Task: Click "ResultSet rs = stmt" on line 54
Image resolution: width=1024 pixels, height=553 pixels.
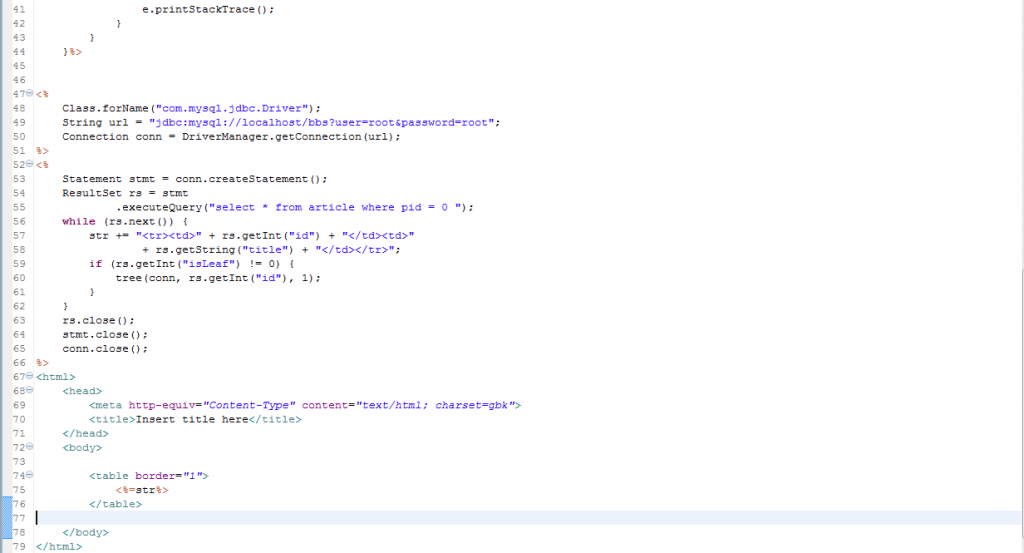Action: pos(125,193)
